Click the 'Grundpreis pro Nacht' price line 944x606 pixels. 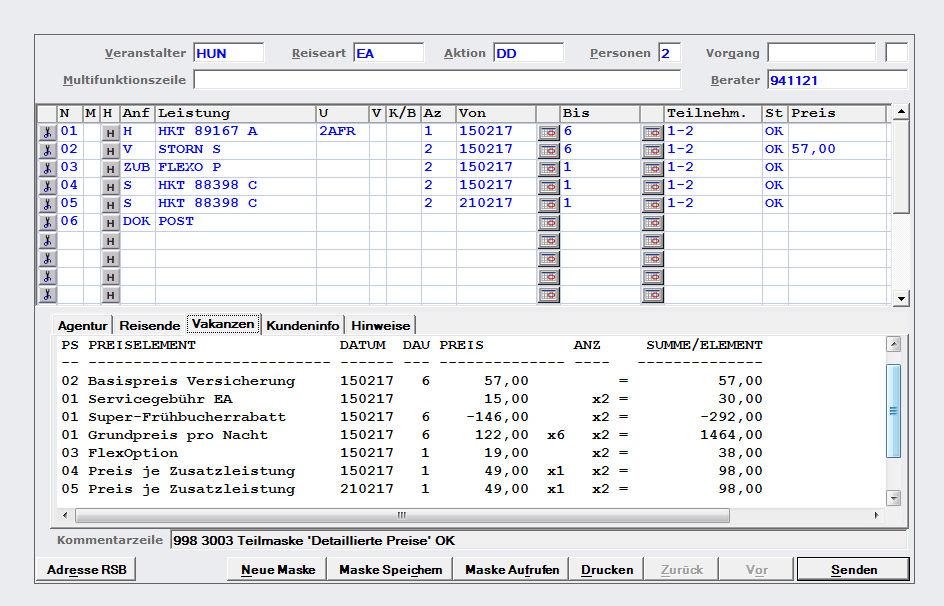[x=412, y=434]
